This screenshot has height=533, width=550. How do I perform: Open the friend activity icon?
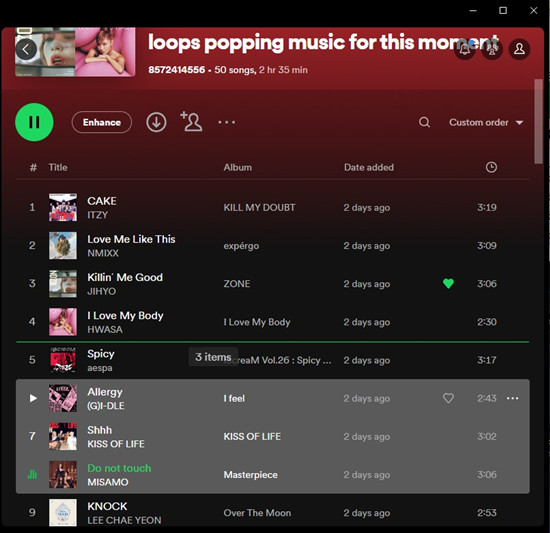coord(492,49)
